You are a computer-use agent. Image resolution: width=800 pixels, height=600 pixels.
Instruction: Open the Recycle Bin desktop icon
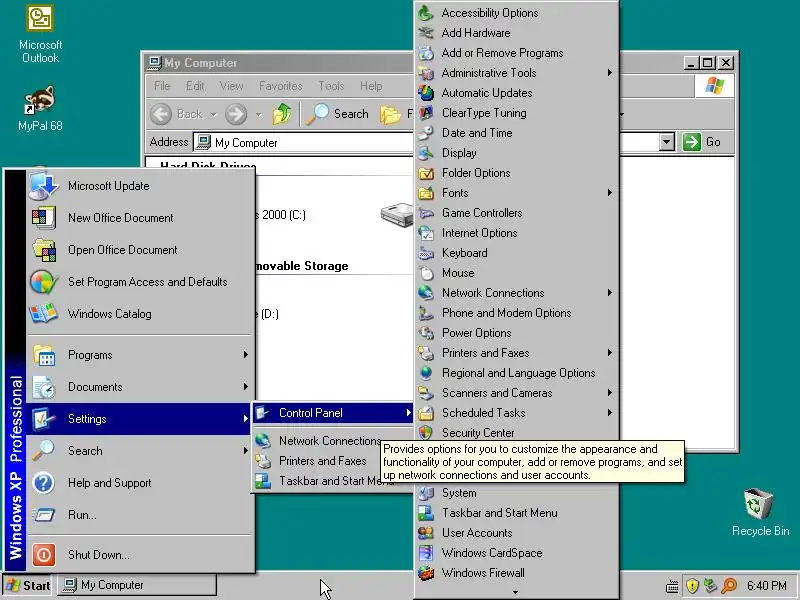pyautogui.click(x=759, y=512)
